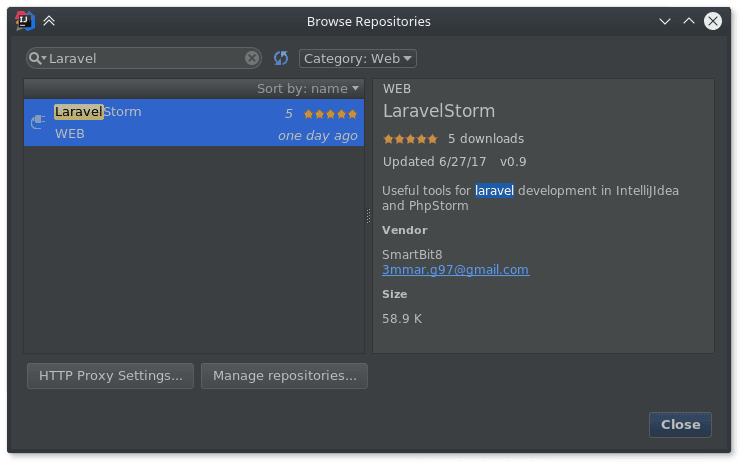The height and width of the screenshot is (466, 744).
Task: Refresh the plugin repository list
Action: coord(281,59)
